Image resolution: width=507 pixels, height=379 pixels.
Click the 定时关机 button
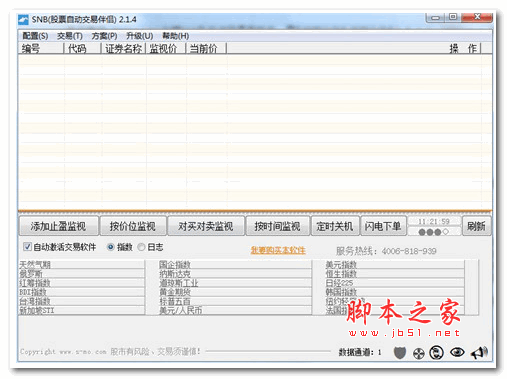(335, 226)
